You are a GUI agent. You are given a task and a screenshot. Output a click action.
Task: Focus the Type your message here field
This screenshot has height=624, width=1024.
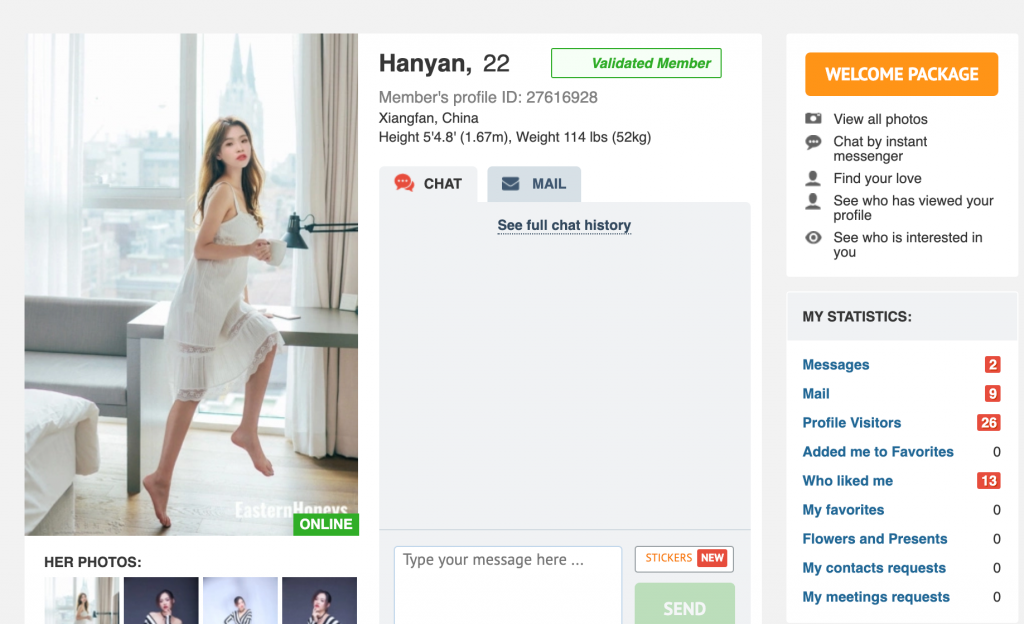pos(507,585)
